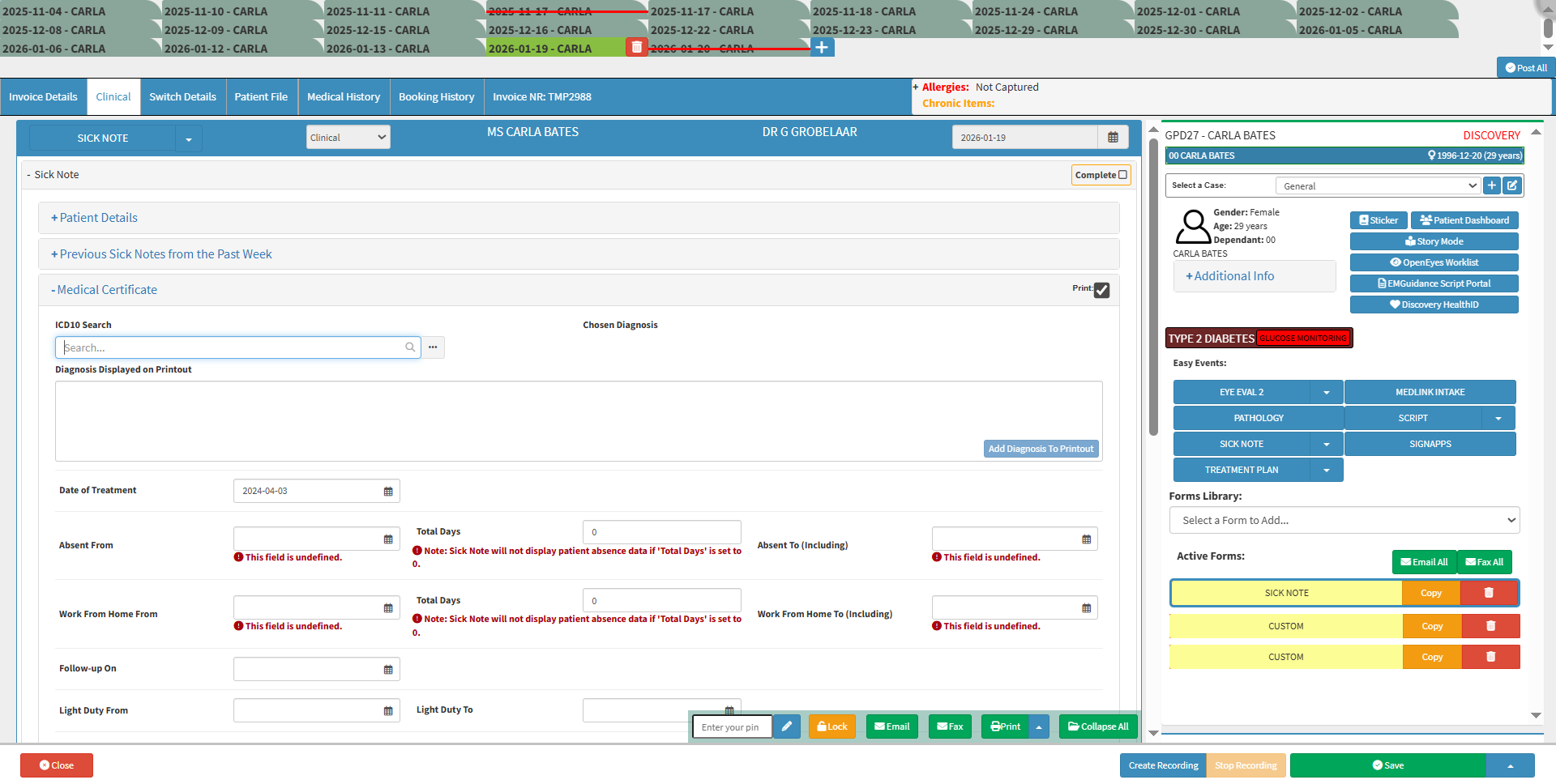Click the Patient Dashboard button
Viewport: 1556px width, 784px height.
(1464, 220)
